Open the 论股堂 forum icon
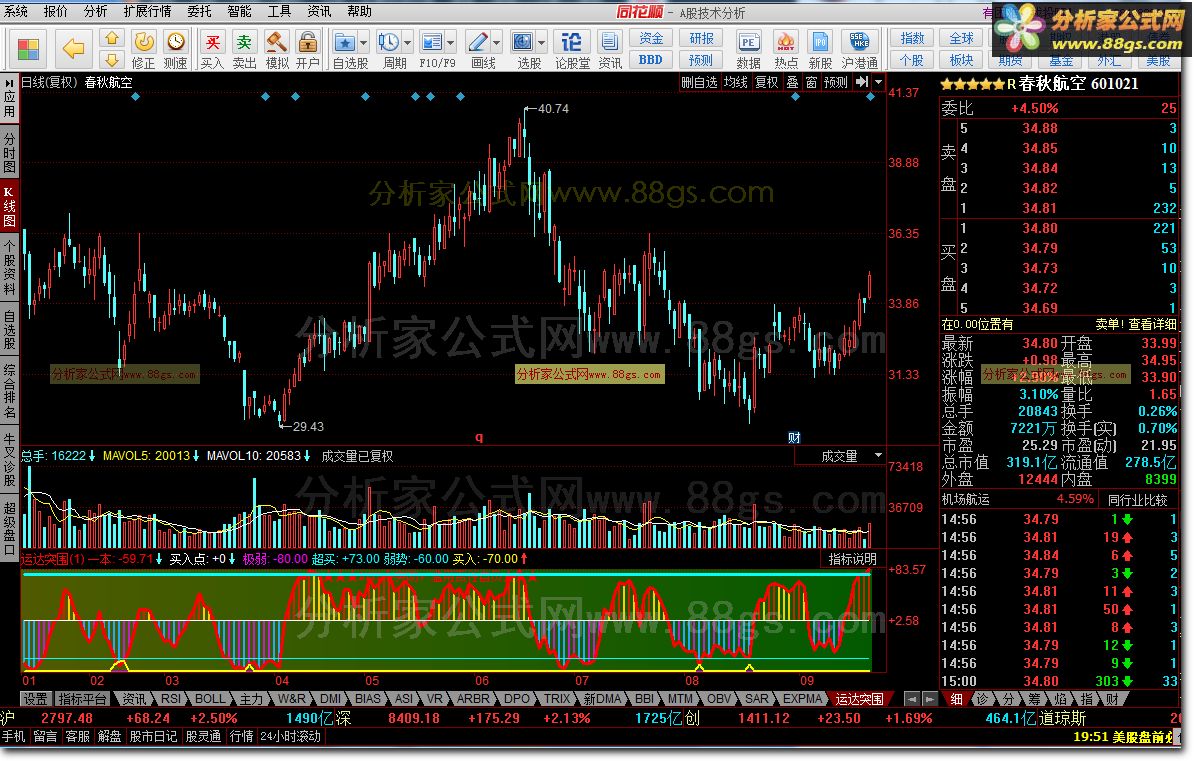The image size is (1194, 761). 571,42
